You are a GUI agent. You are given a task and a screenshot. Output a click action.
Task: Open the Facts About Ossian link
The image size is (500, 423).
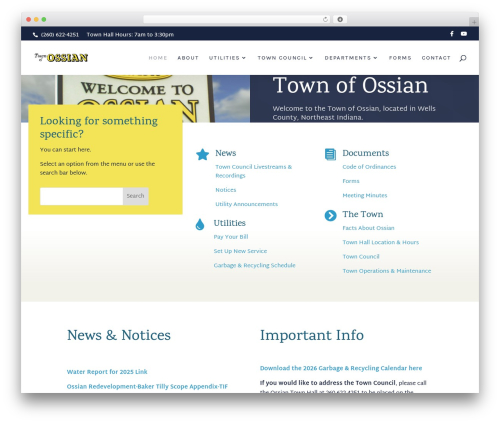point(368,228)
